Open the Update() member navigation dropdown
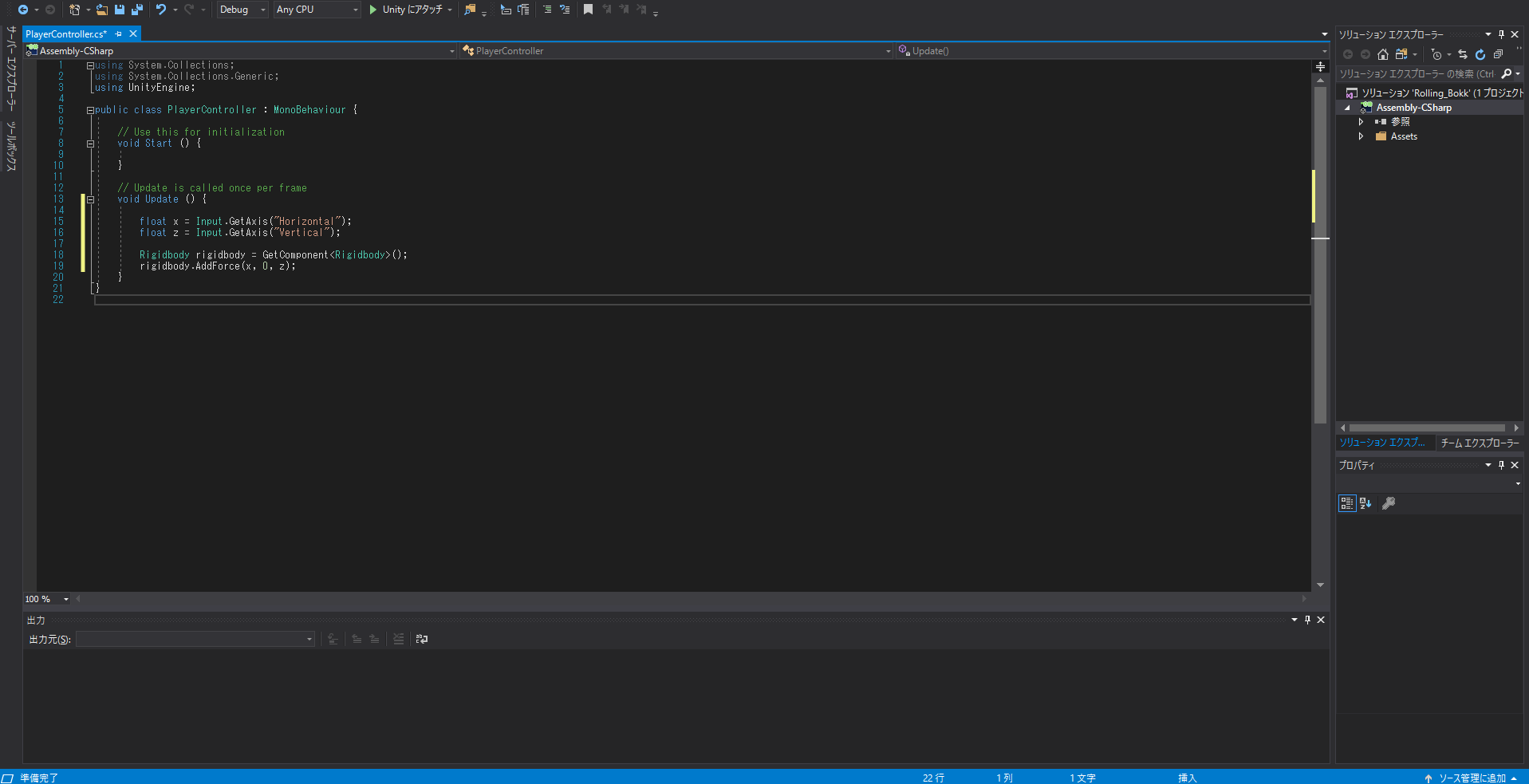Screen dimensions: 1529x784 point(1113,51)
